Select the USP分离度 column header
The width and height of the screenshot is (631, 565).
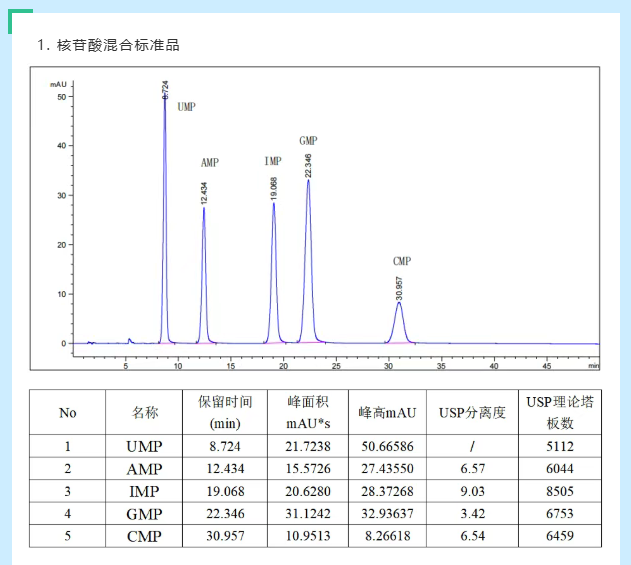click(x=473, y=412)
